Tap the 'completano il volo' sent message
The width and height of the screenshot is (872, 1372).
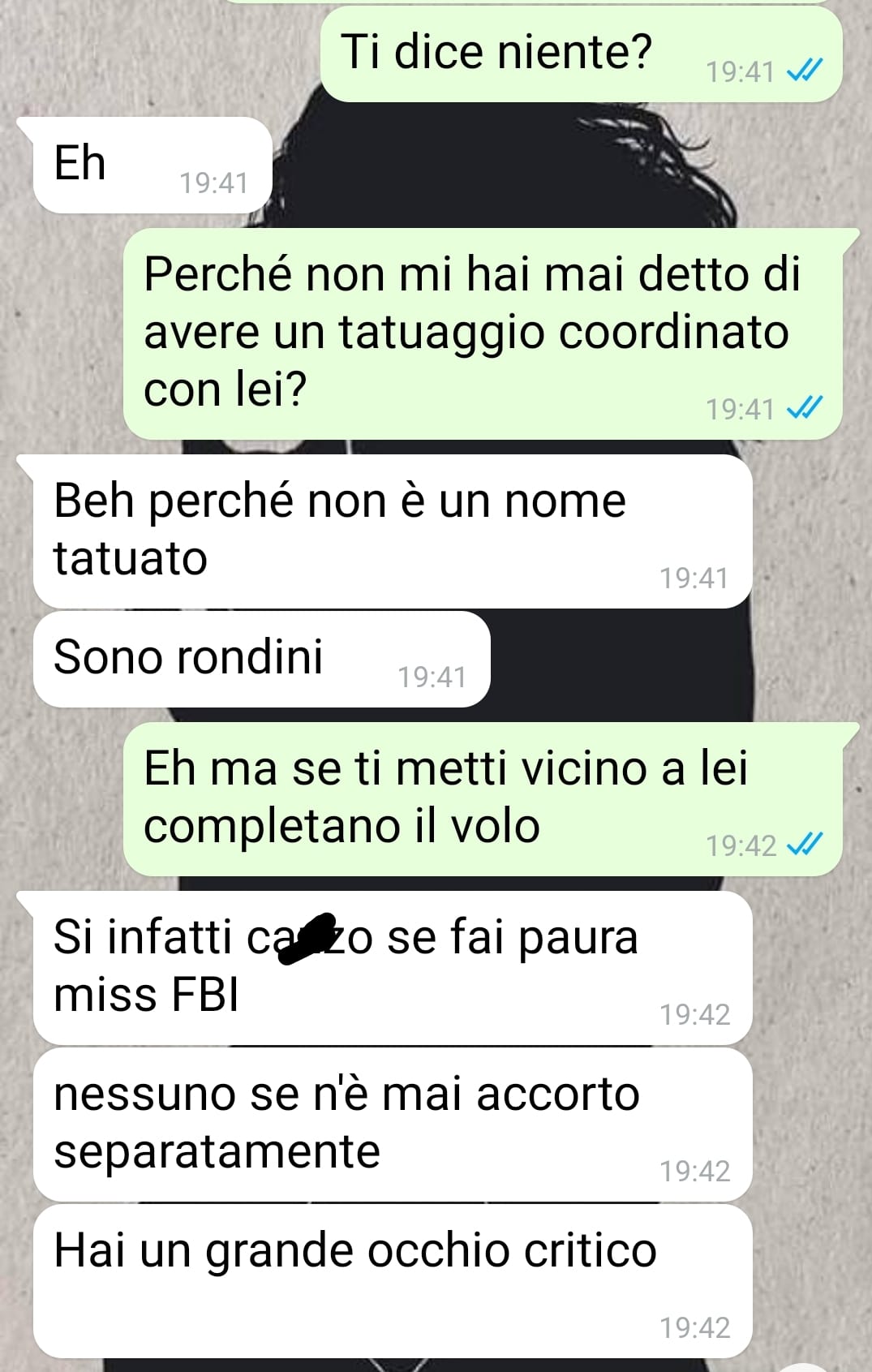[x=483, y=798]
